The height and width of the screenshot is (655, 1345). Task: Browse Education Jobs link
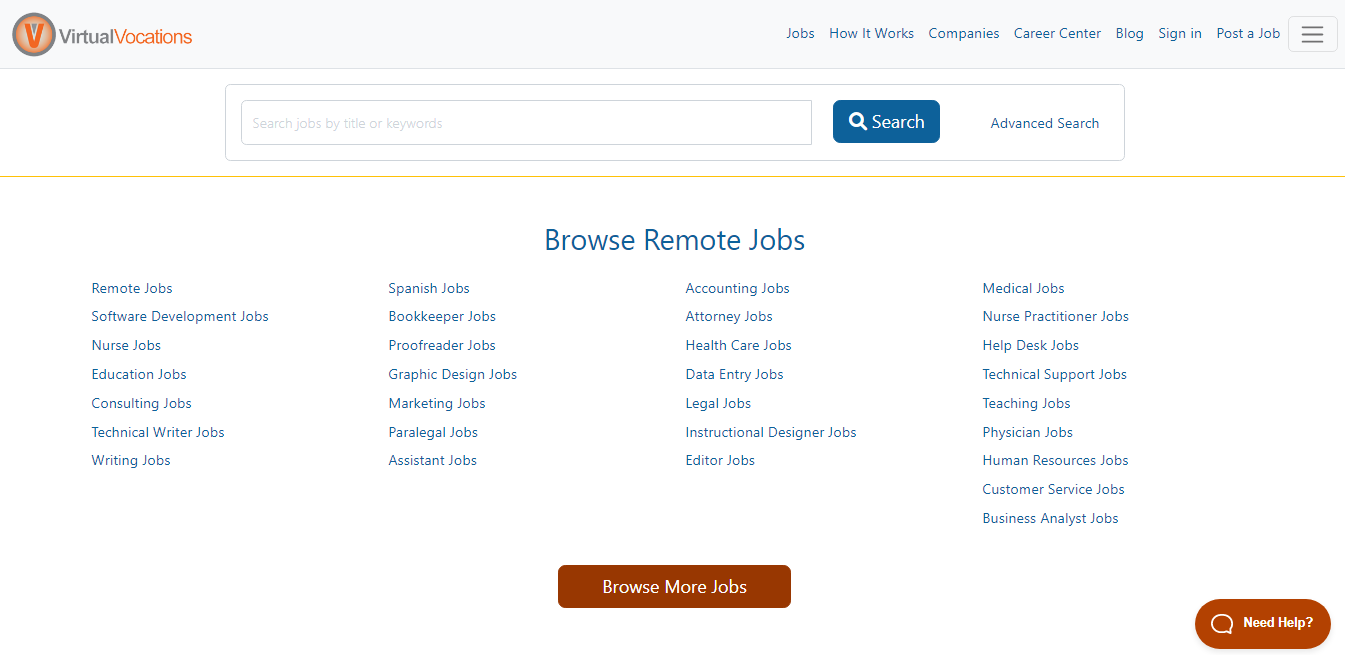139,374
